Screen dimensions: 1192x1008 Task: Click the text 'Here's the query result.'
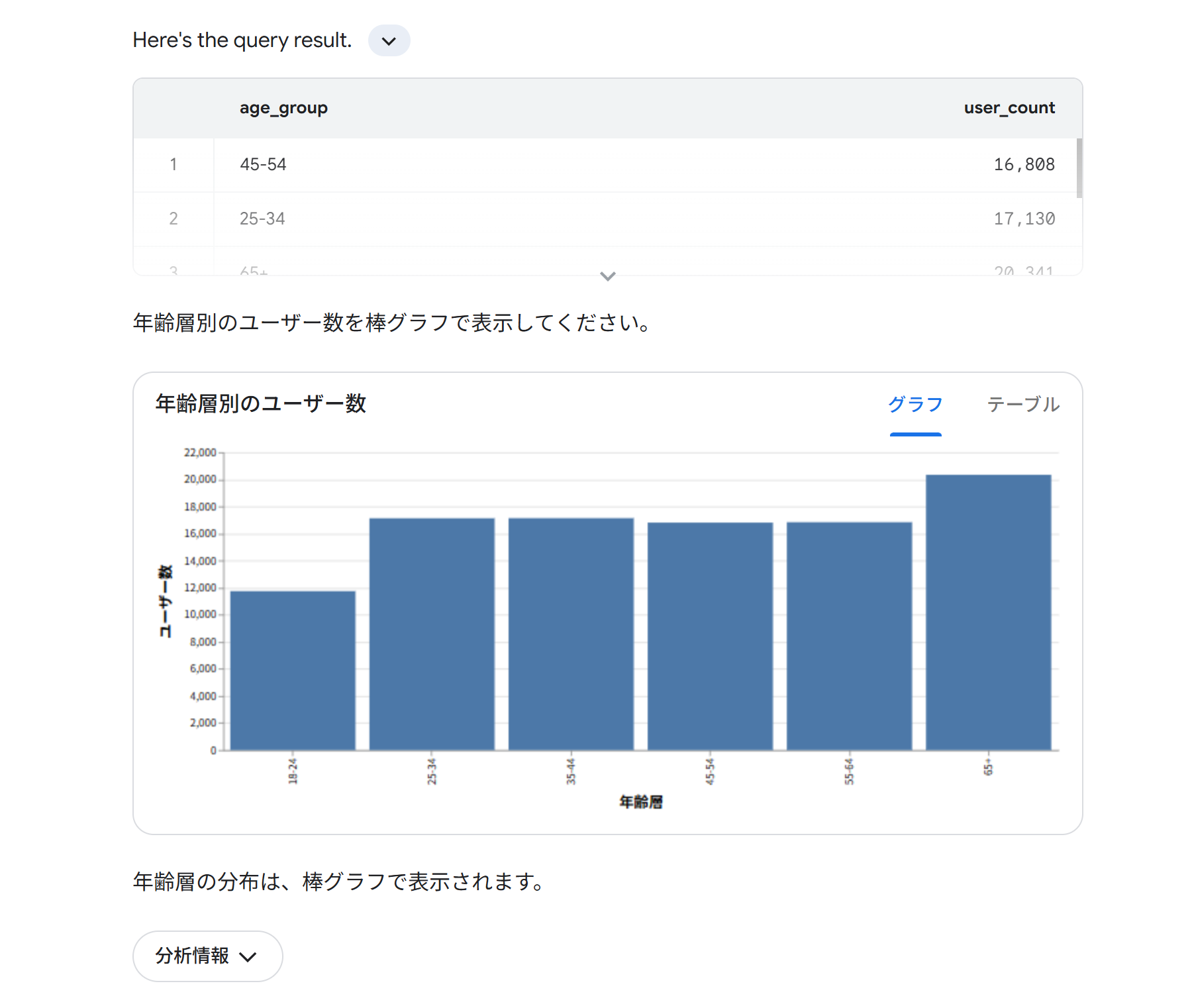242,40
